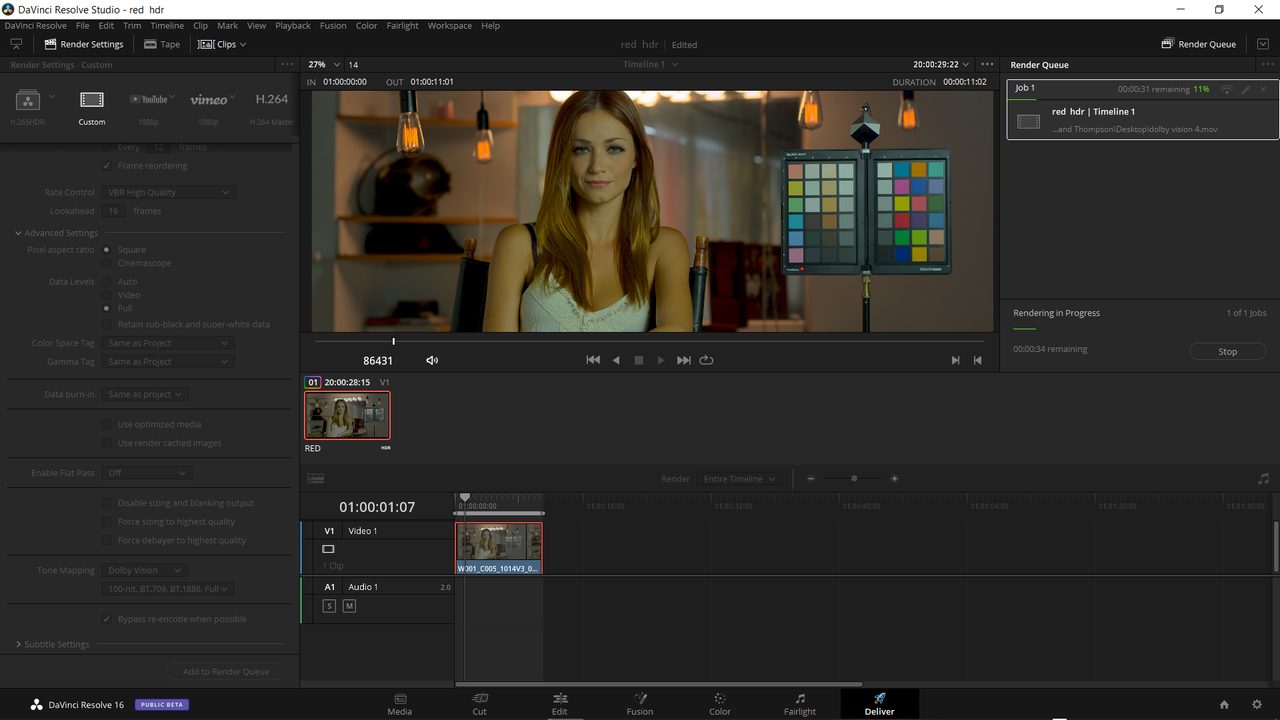Select the H.264 Master preset

coord(271,107)
